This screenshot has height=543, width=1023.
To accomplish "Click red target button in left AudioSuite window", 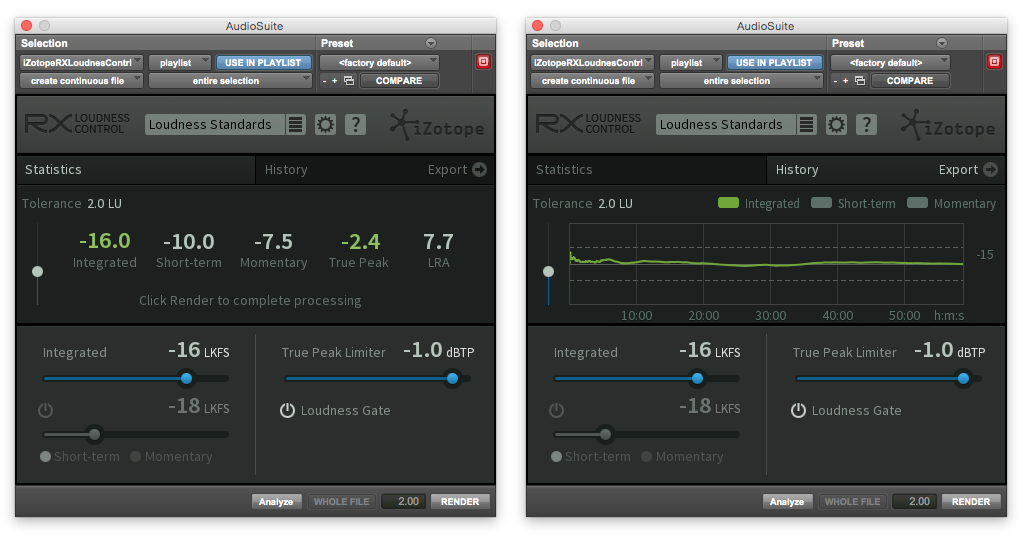I will point(483,62).
